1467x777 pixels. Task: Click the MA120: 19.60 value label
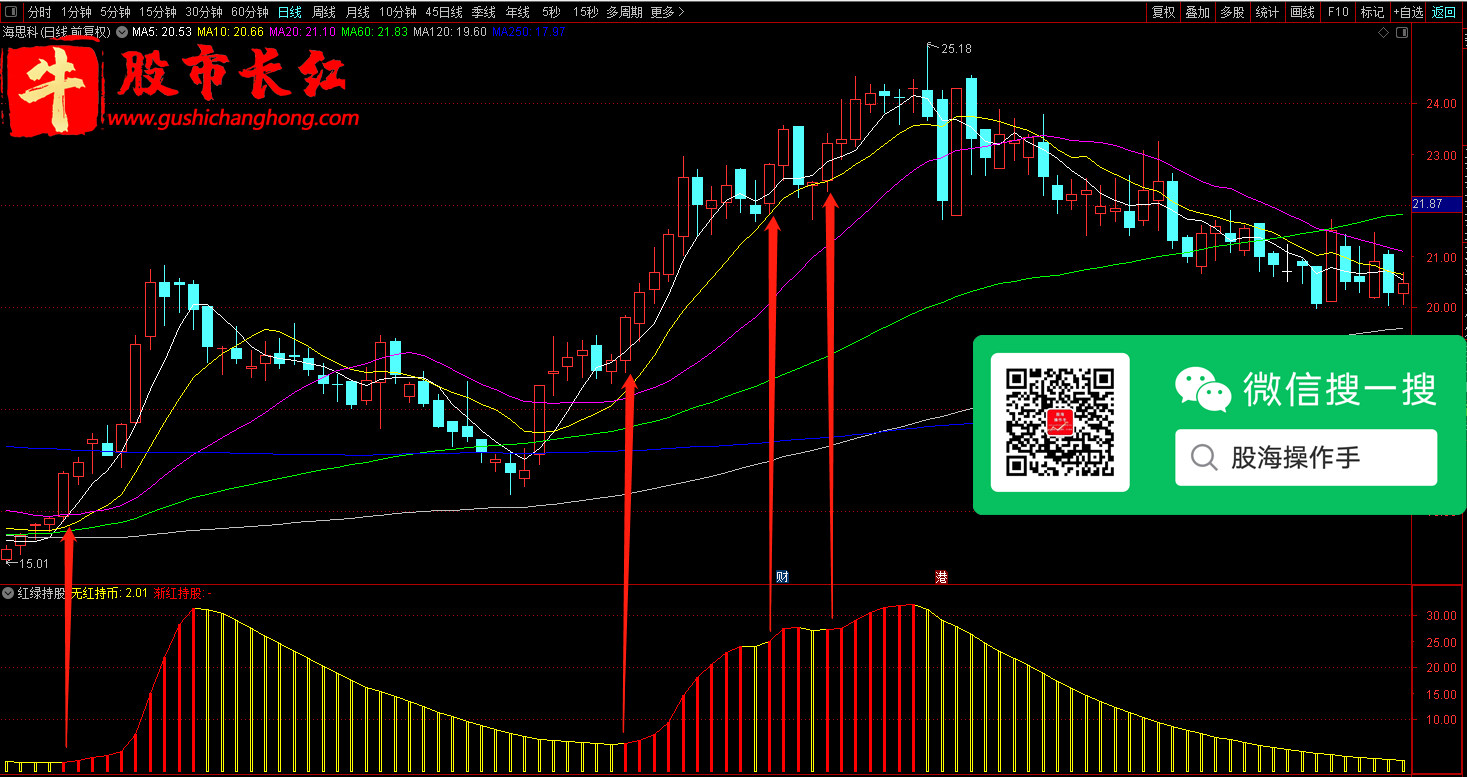tap(450, 32)
